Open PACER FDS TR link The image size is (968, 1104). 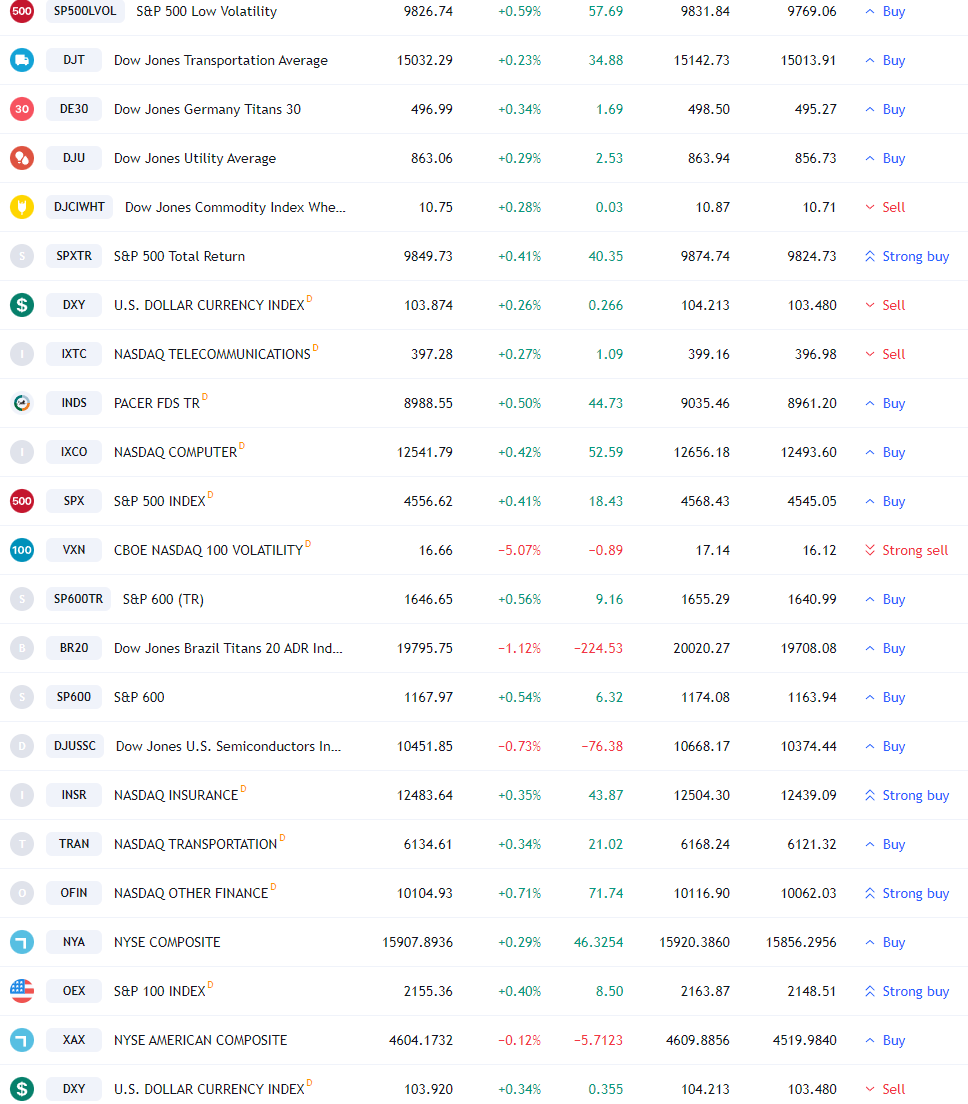(x=157, y=403)
